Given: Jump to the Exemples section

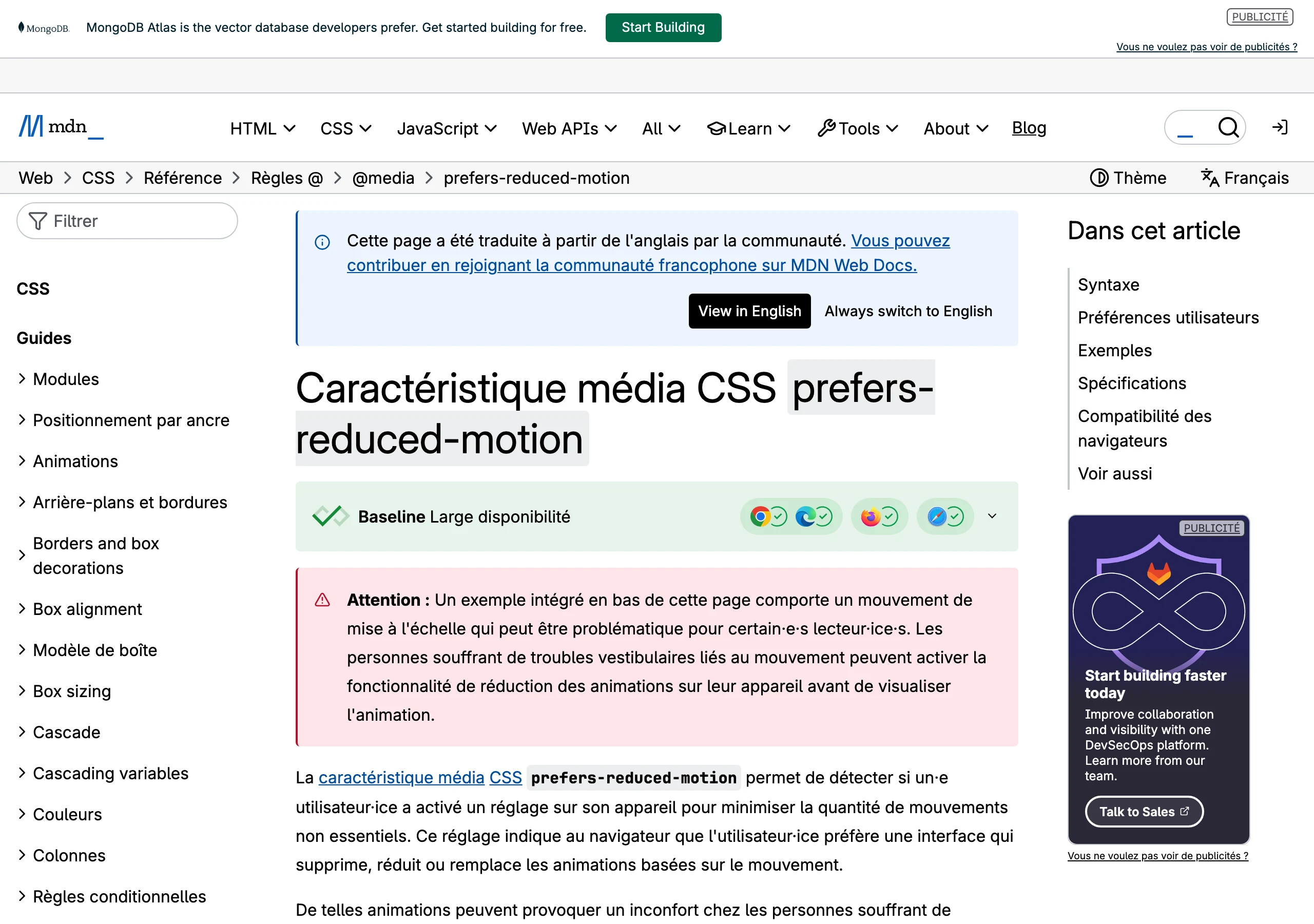Looking at the screenshot, I should click(x=1114, y=351).
